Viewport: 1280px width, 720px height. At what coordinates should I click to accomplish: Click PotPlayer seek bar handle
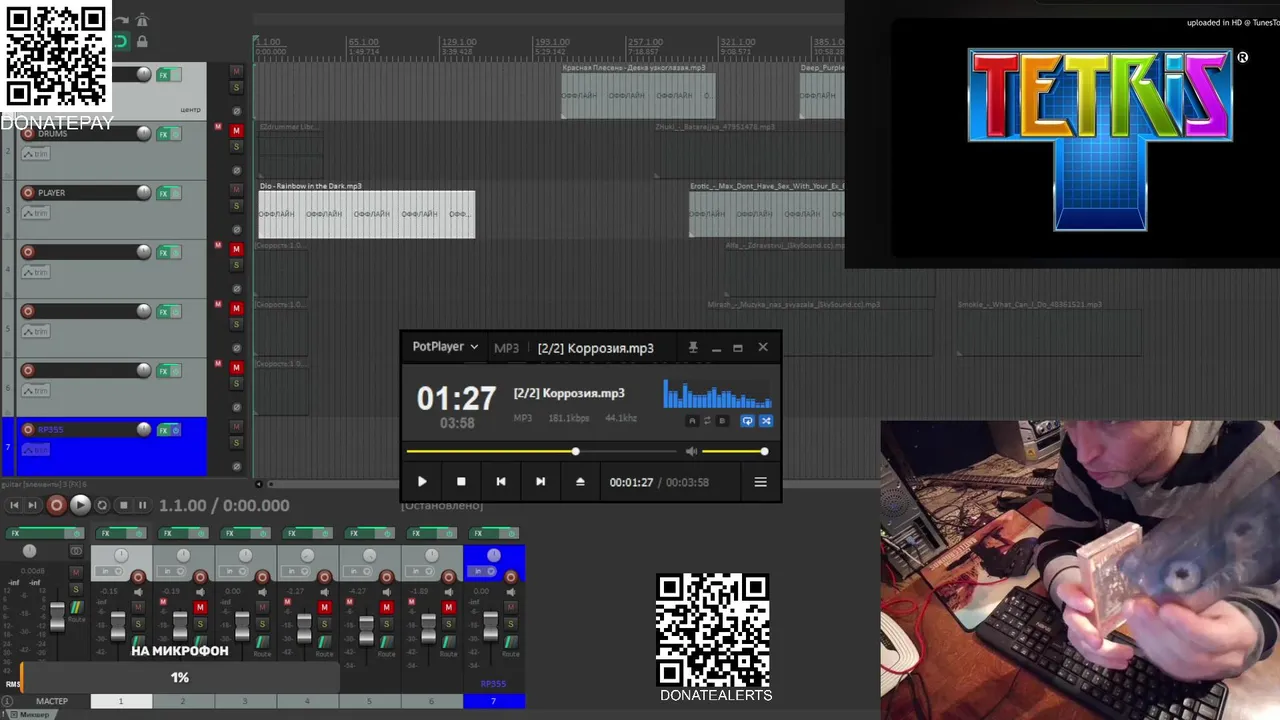tap(575, 452)
